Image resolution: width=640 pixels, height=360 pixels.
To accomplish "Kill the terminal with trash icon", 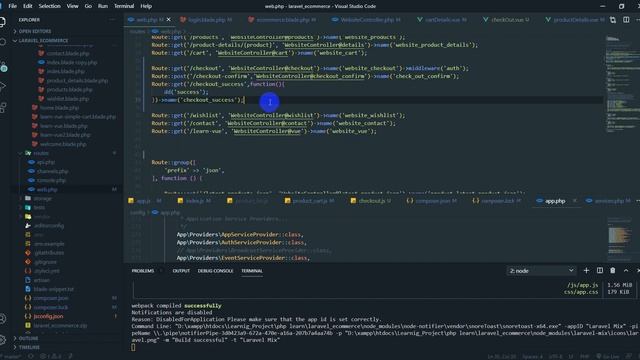I will pos(613,271).
